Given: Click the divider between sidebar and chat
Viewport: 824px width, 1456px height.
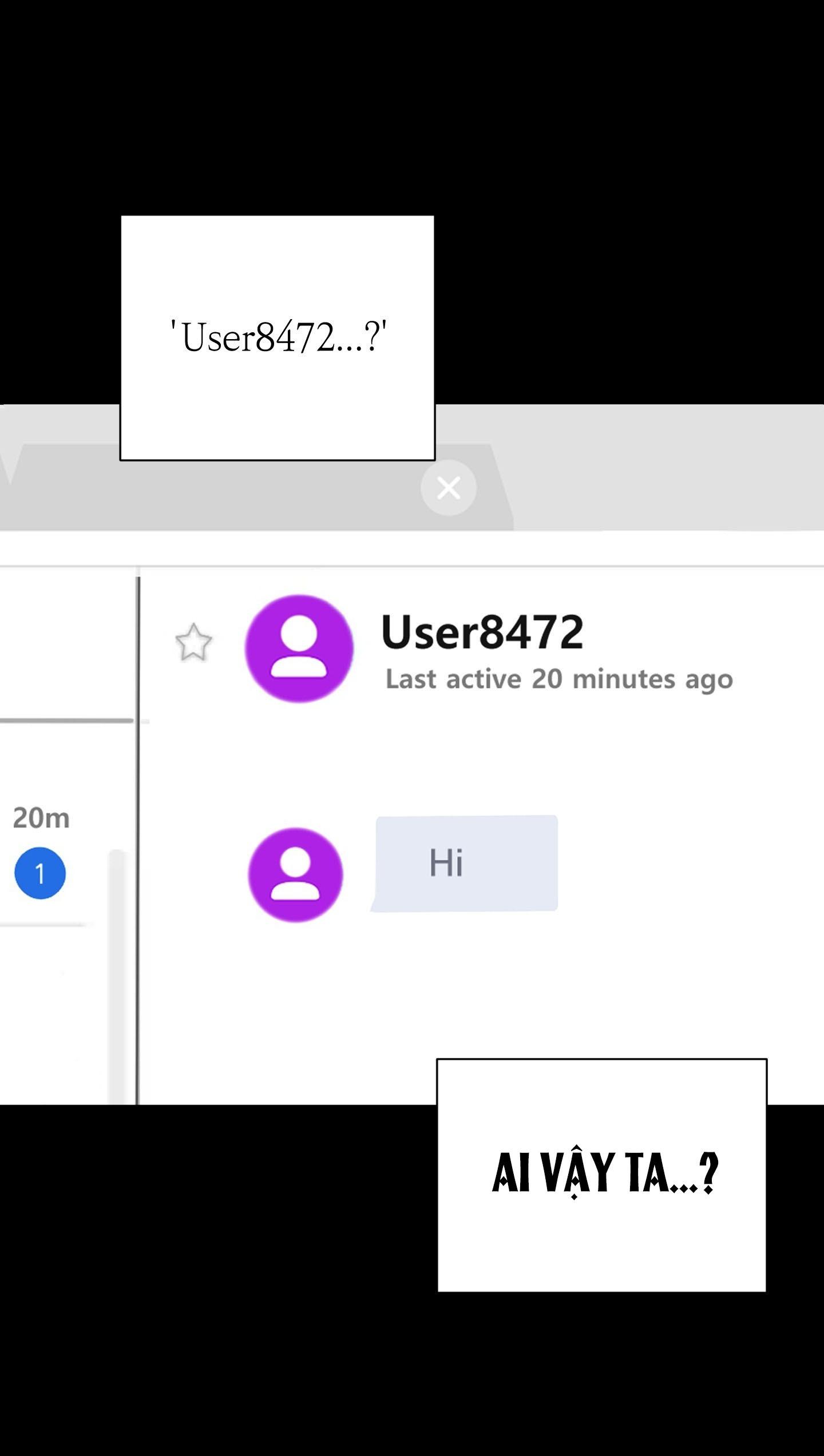Looking at the screenshot, I should (x=137, y=858).
